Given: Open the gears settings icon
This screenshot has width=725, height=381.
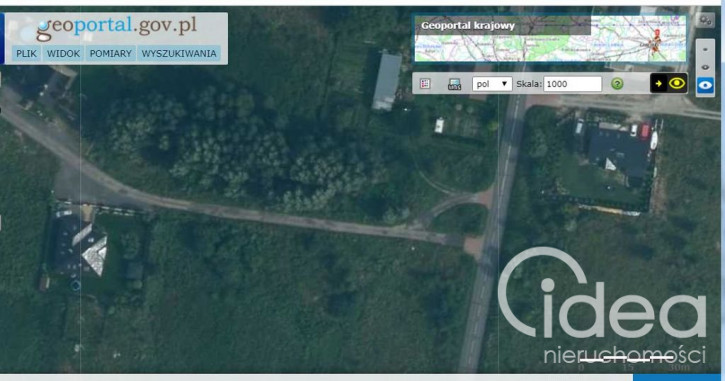Looking at the screenshot, I should click(705, 20).
